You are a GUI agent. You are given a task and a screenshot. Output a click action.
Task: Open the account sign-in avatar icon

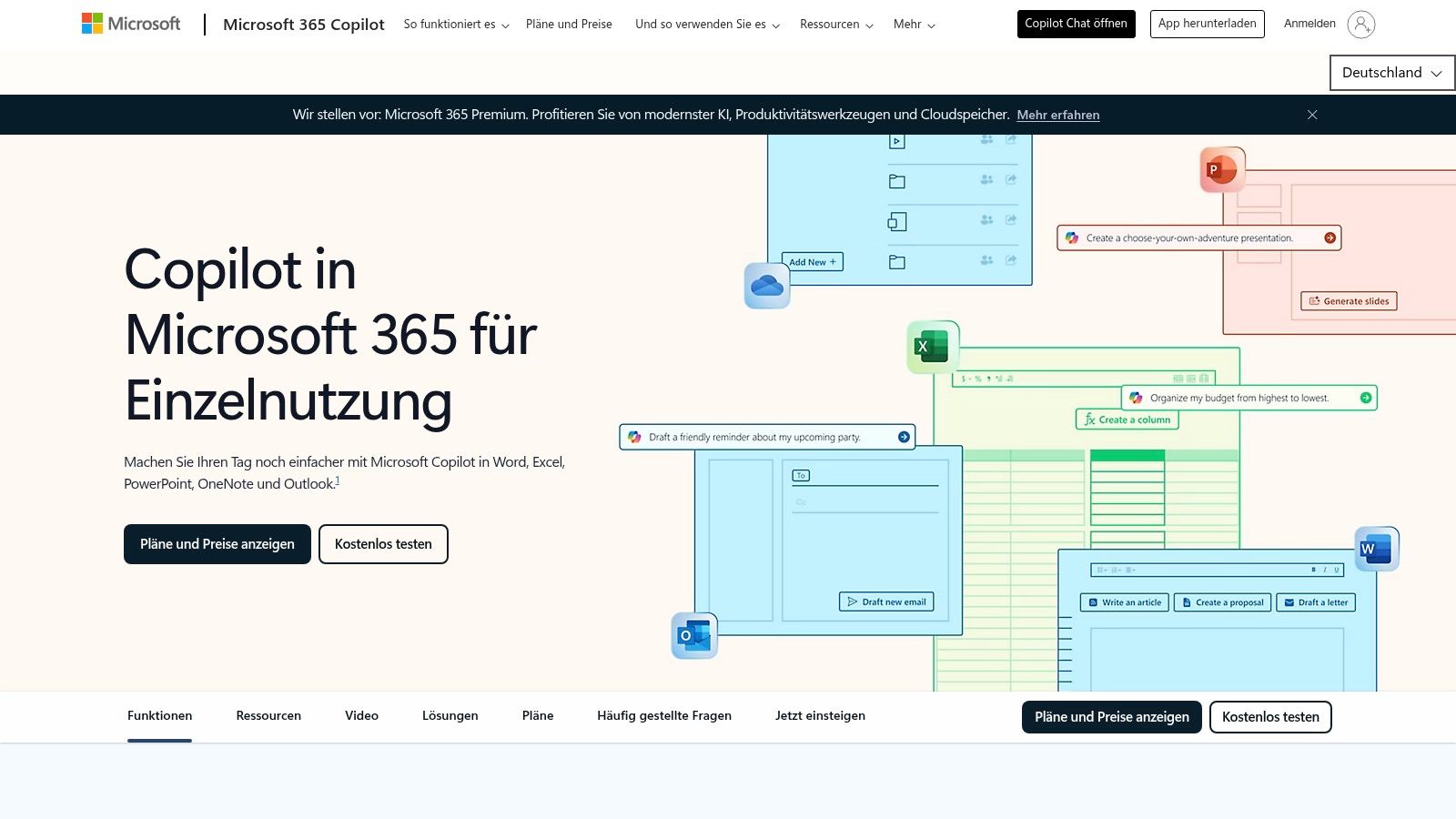[x=1361, y=24]
